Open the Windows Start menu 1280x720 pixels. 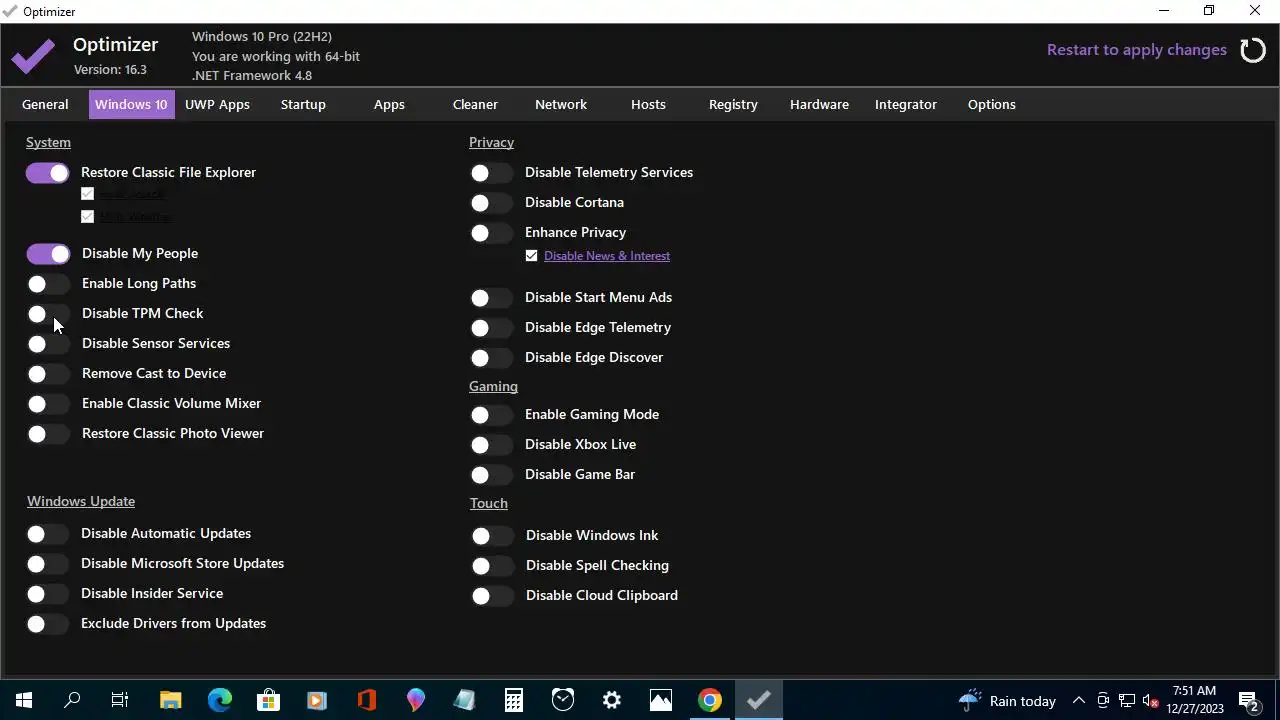24,700
